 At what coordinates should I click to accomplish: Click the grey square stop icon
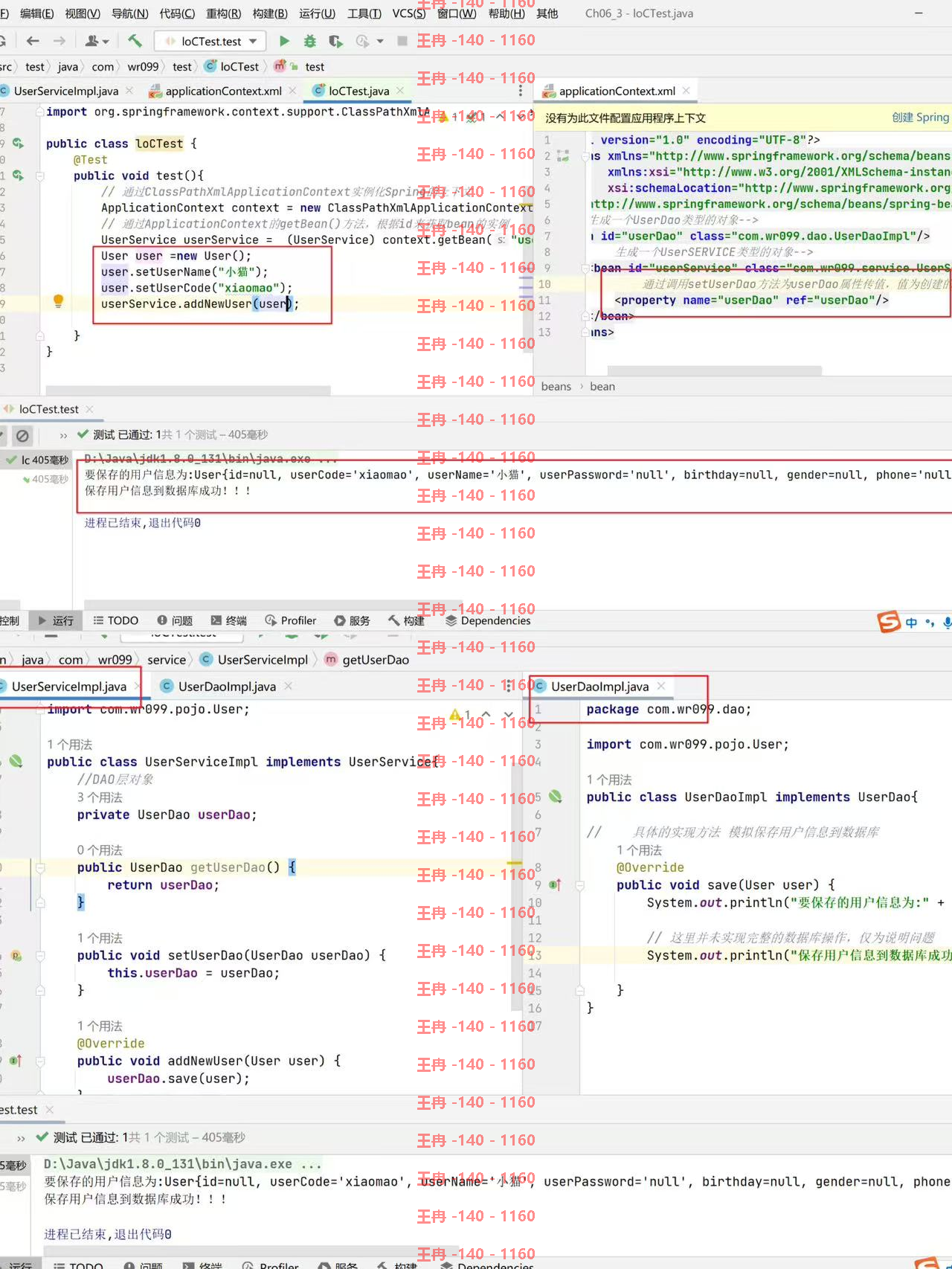coord(402,41)
